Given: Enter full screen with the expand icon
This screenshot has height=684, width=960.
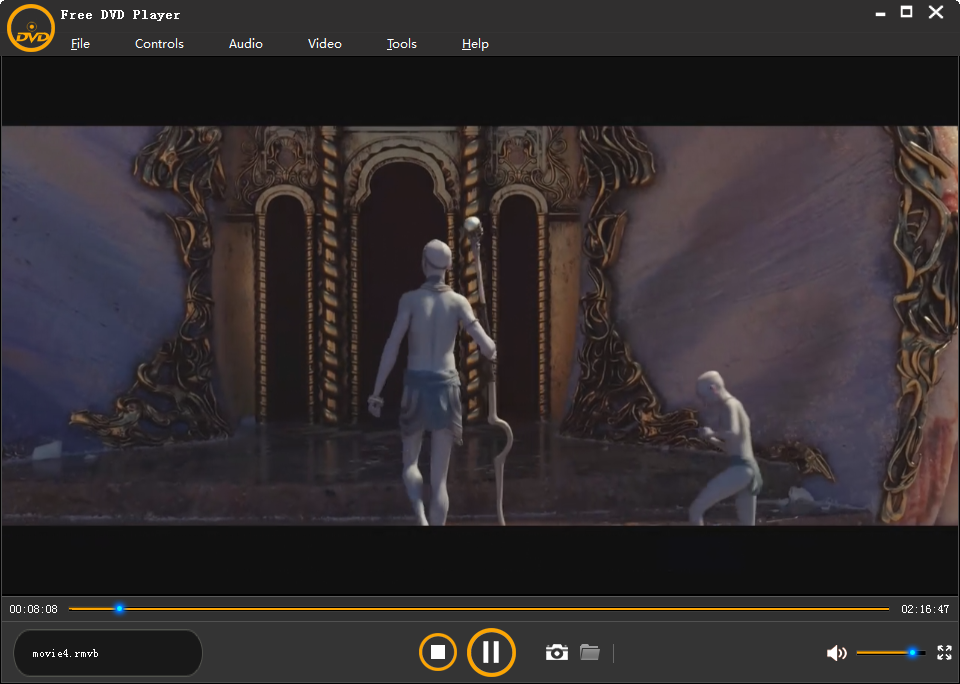Looking at the screenshot, I should tap(945, 653).
